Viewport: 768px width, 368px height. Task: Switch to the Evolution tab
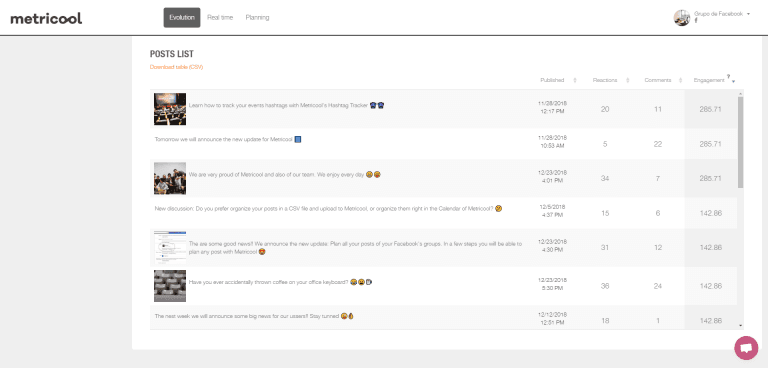[182, 18]
